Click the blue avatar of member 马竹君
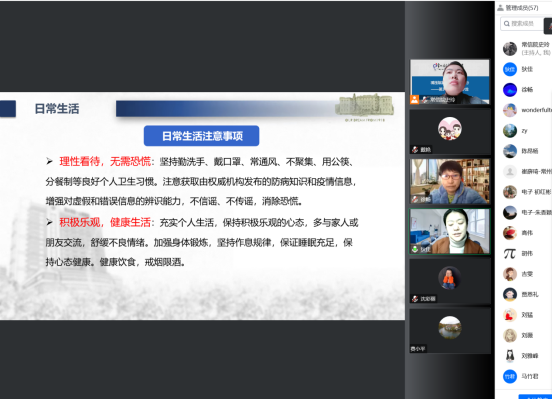Image resolution: width=553 pixels, height=399 pixels. 510,376
